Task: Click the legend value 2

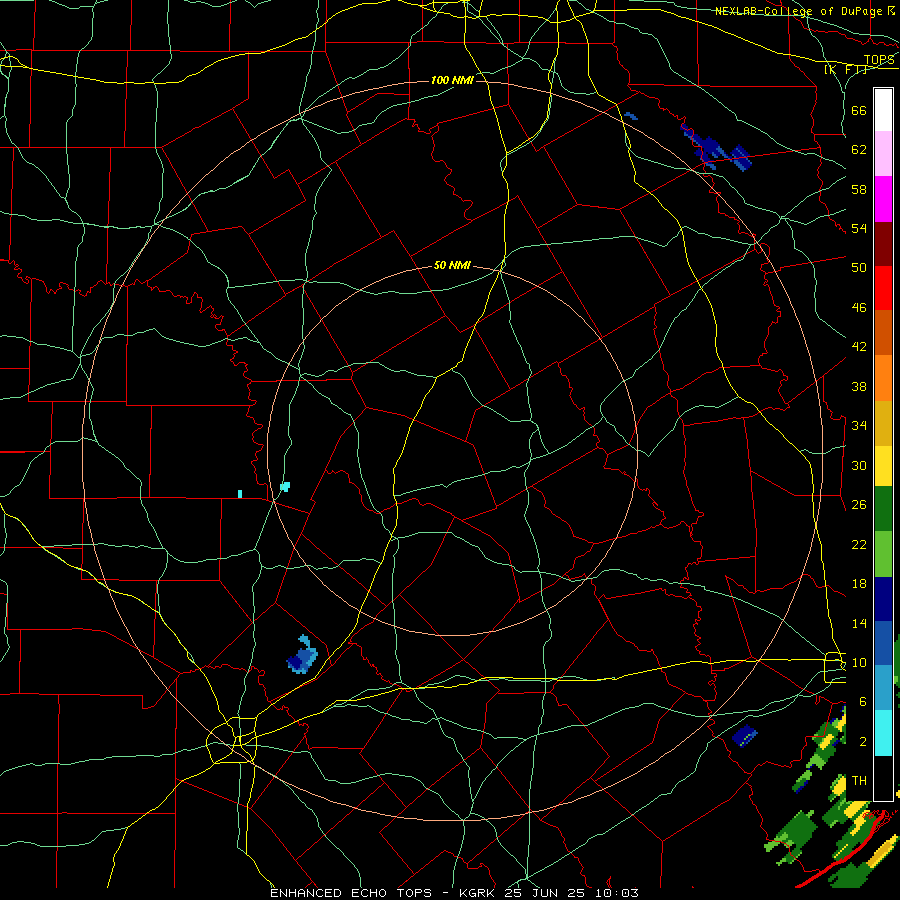Action: [863, 742]
